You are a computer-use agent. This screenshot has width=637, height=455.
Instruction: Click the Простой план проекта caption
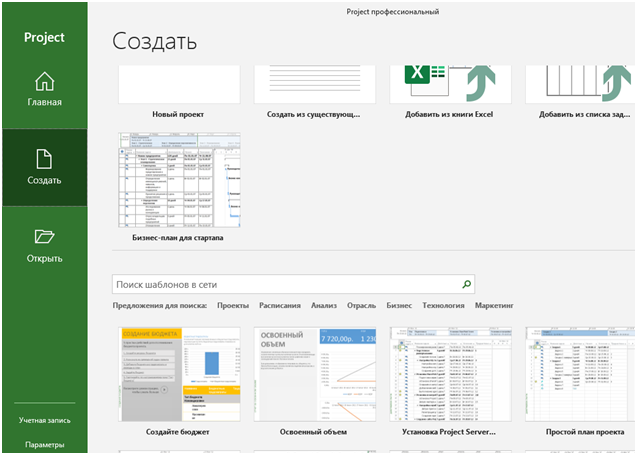coord(585,432)
